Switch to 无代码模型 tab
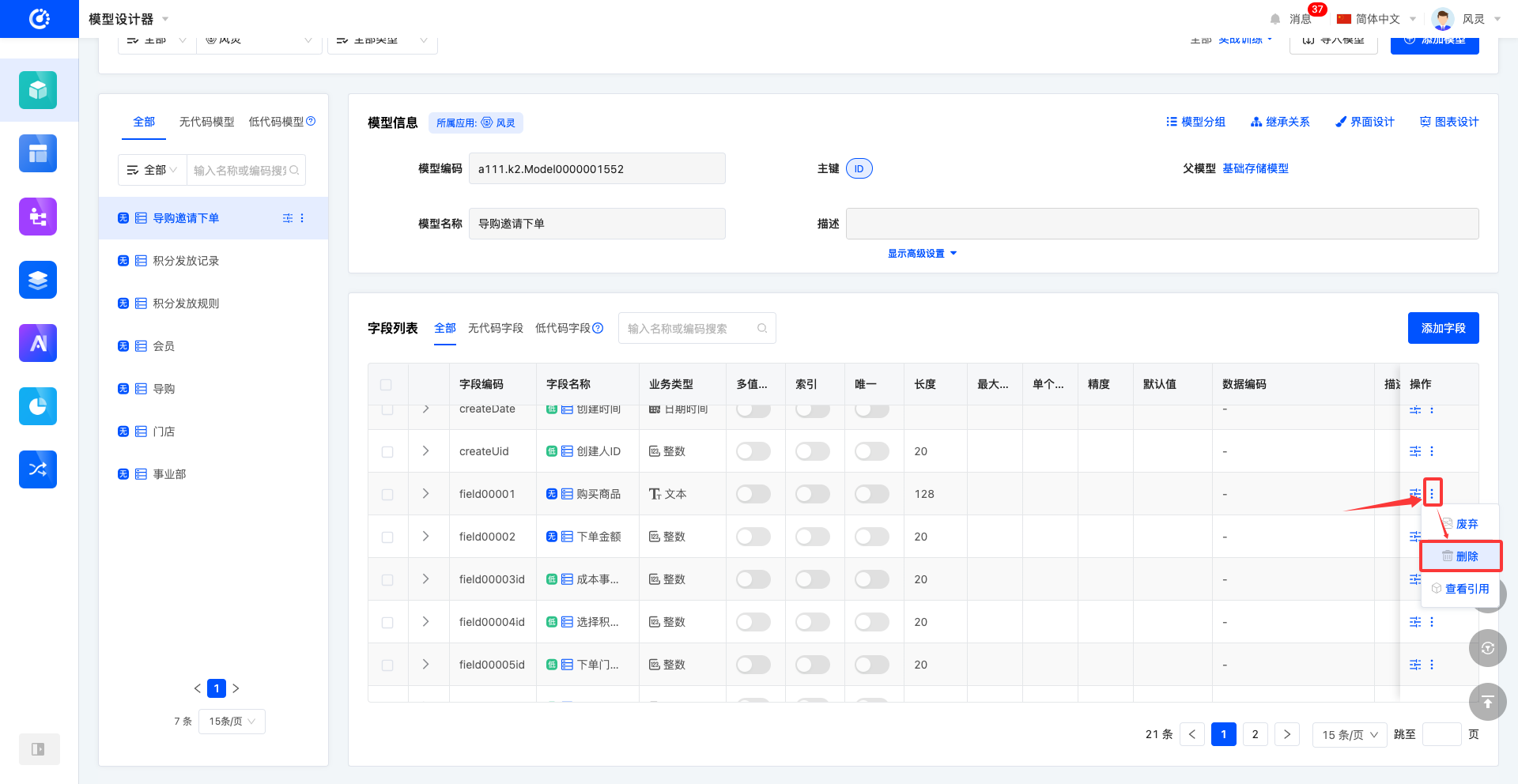This screenshot has width=1518, height=784. tap(206, 122)
